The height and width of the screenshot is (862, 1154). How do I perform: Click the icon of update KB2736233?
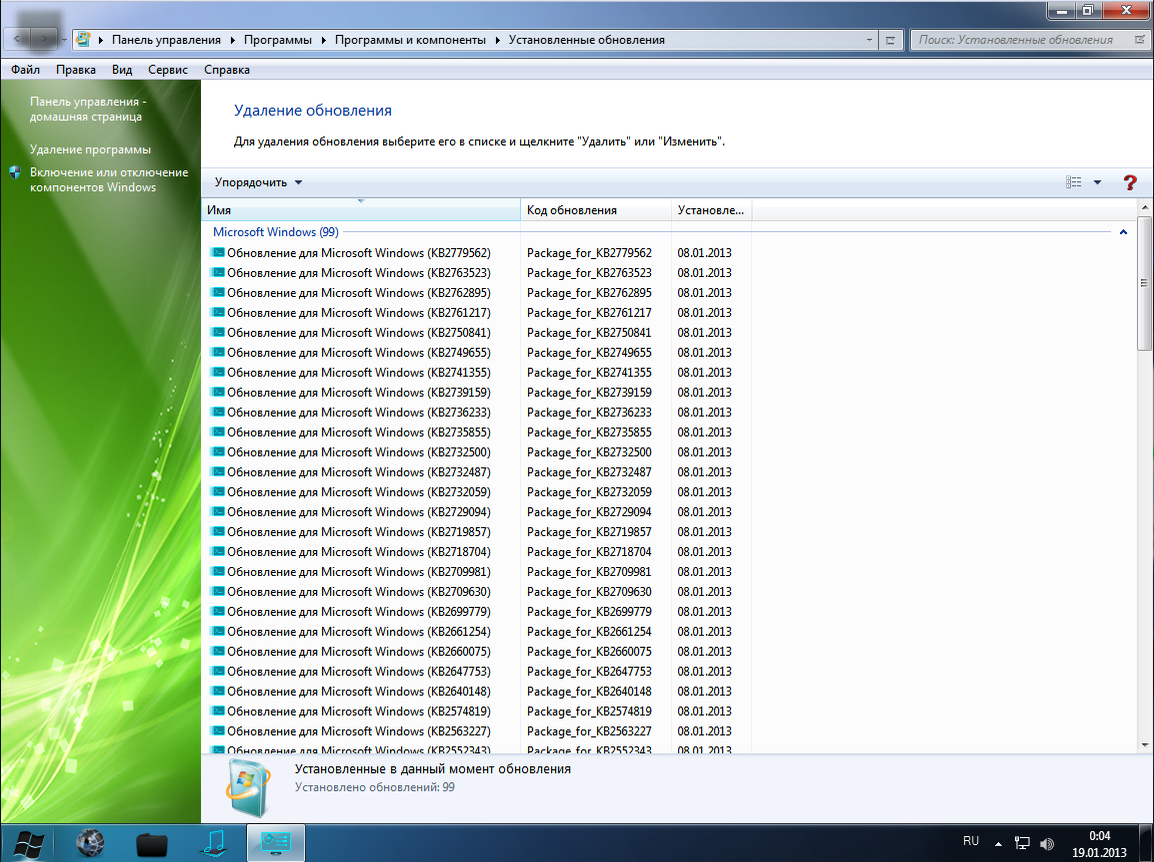218,411
